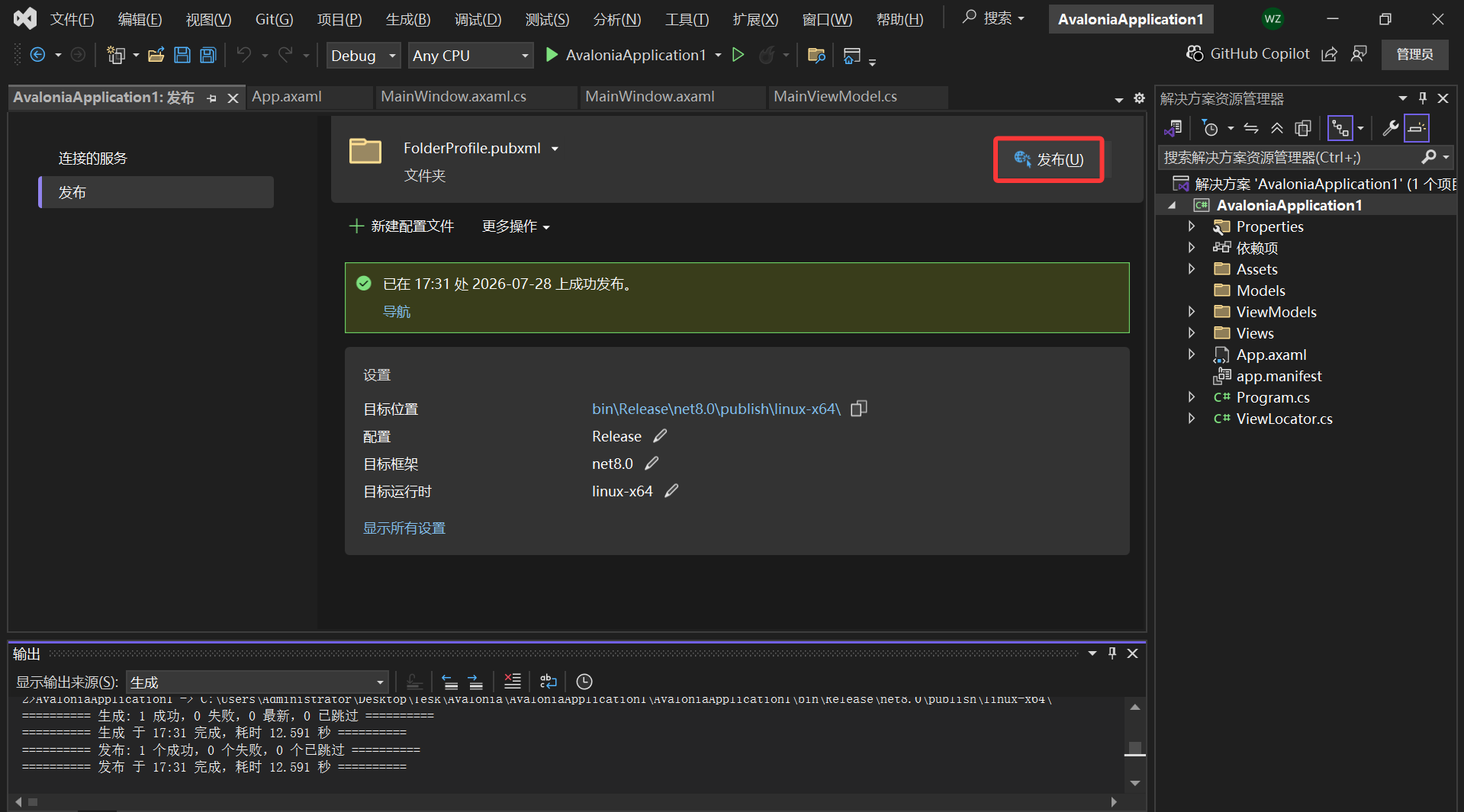Click the Output panel vertical scrollbar thumb
Screen dimensions: 1464x812
1135,748
